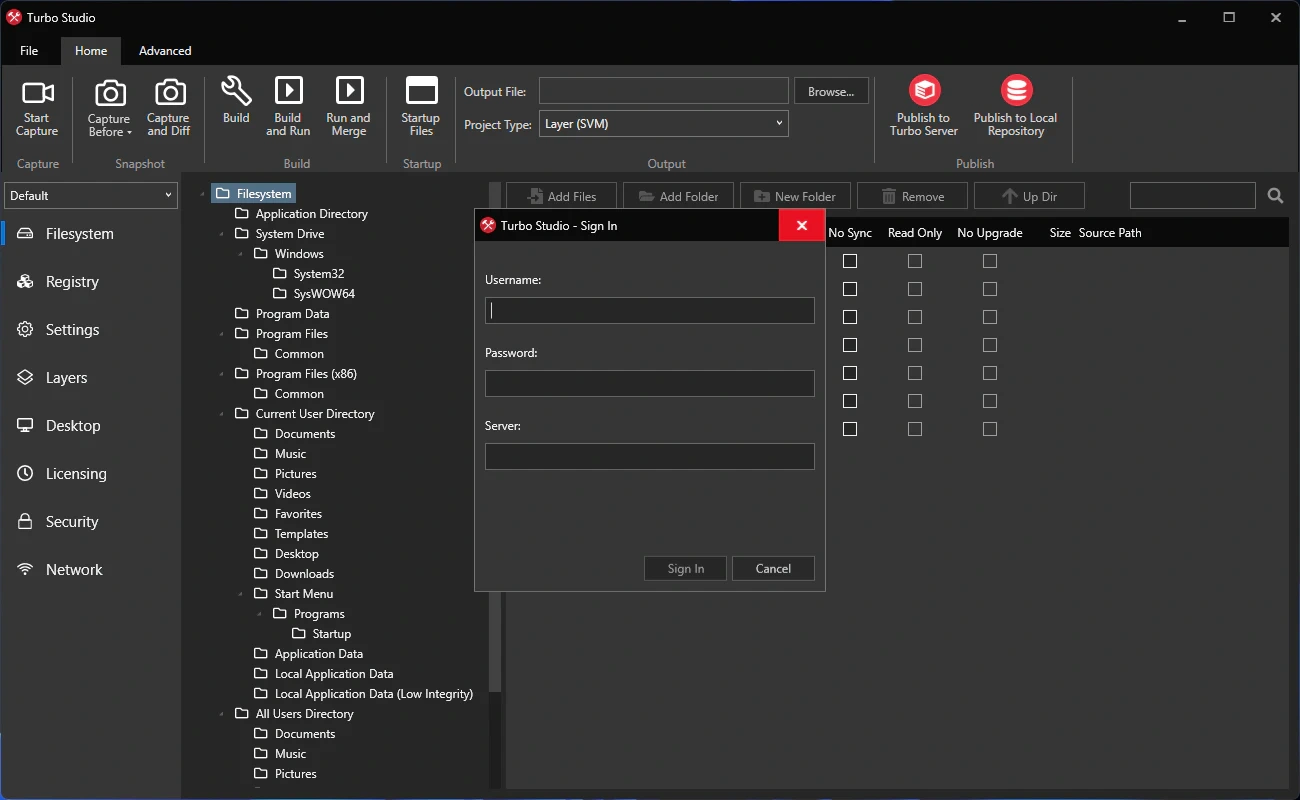
Task: Click Cancel in the Sign In dialog
Action: click(773, 569)
